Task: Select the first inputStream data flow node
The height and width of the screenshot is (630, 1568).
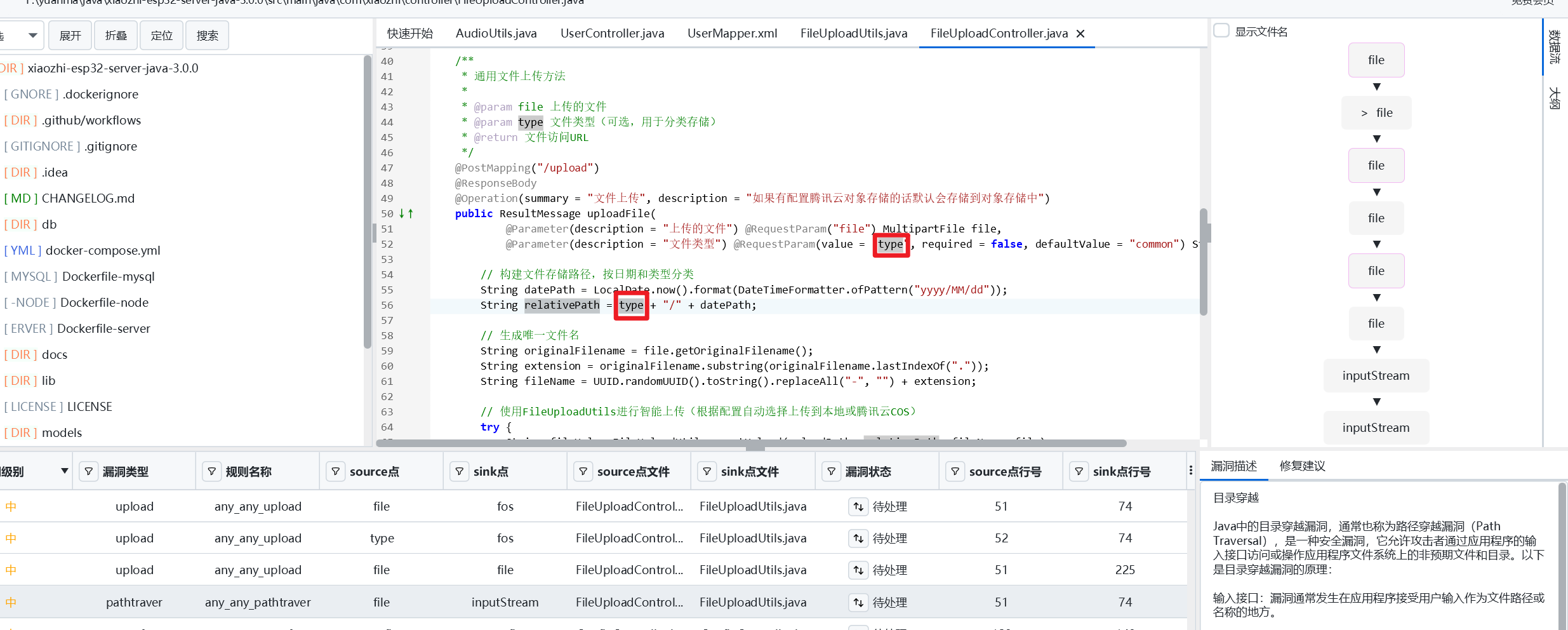Action: [1376, 376]
